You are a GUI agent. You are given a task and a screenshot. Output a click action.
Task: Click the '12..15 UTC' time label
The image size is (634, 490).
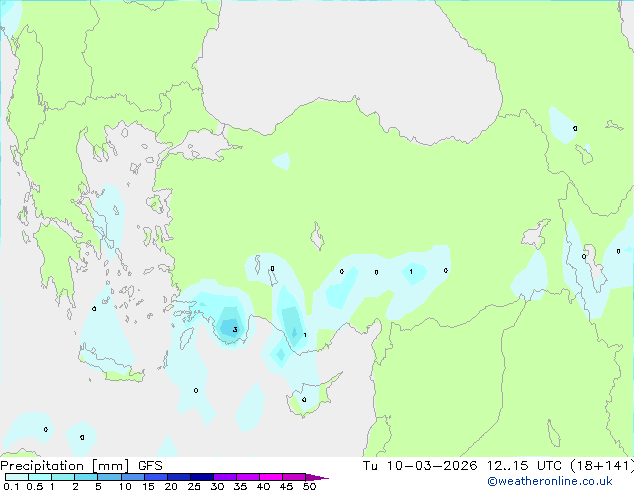[x=524, y=466]
